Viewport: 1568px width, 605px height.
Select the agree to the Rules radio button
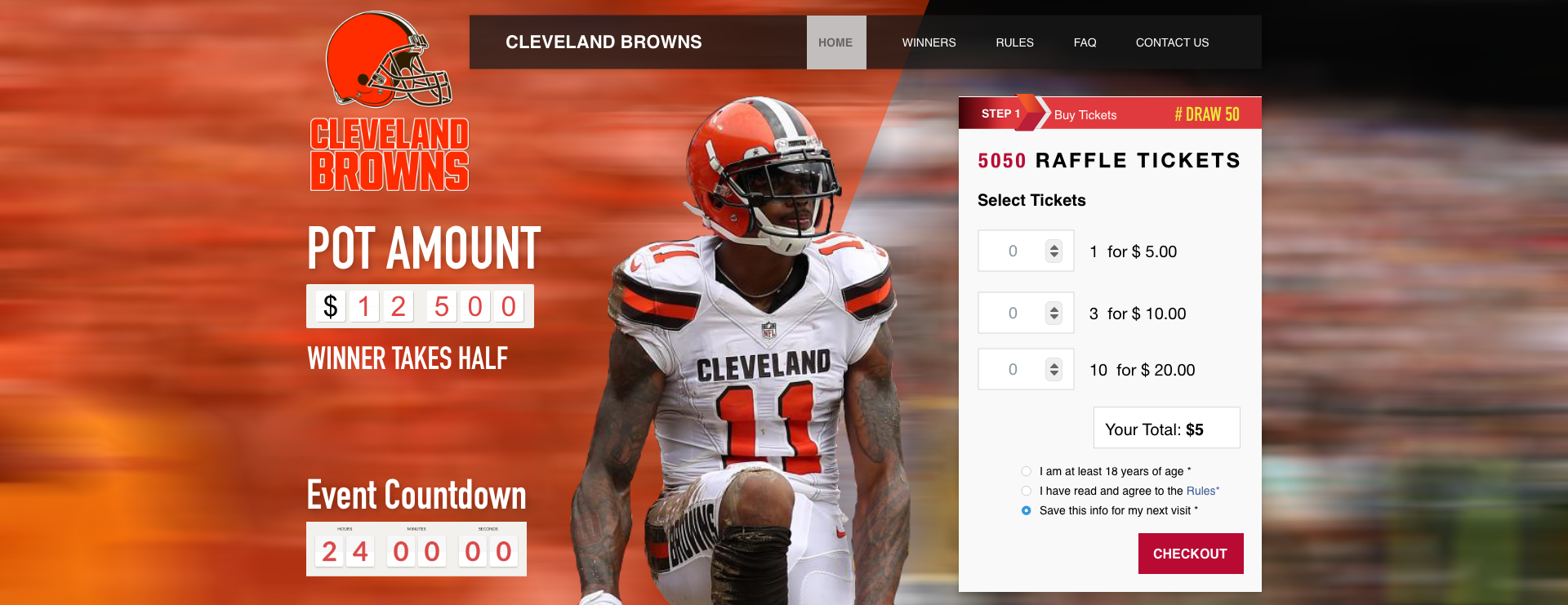pos(1027,491)
